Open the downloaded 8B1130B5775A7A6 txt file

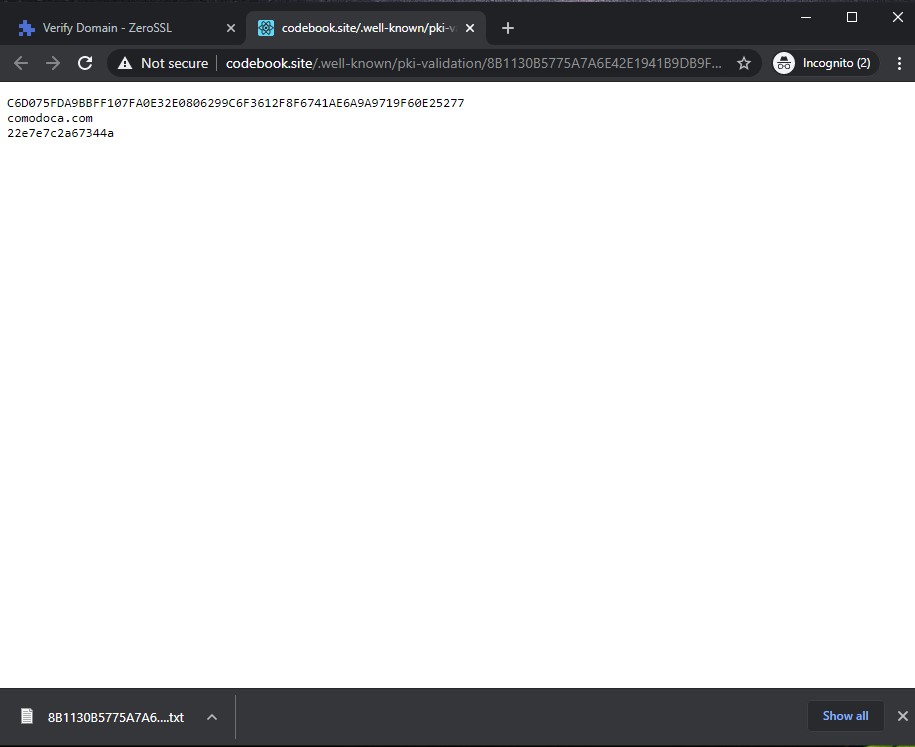pos(116,717)
